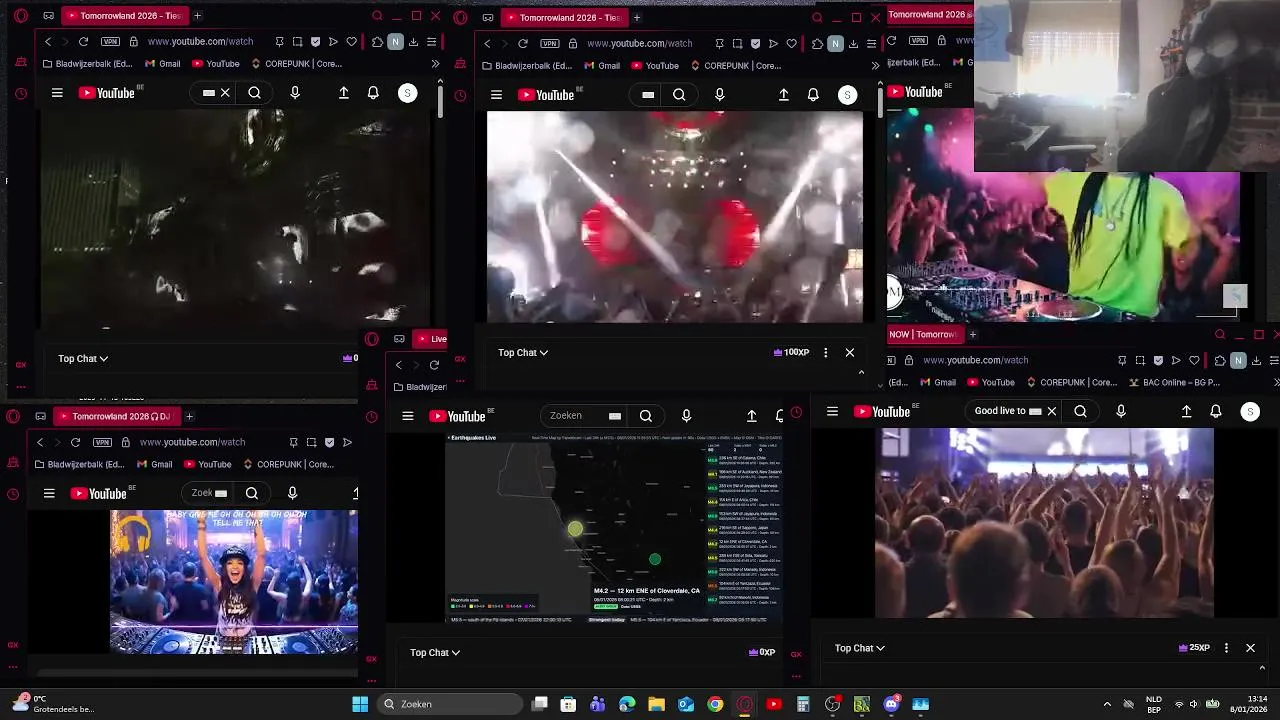Toggle VPN badge in bottom-left Opera window

(102, 442)
